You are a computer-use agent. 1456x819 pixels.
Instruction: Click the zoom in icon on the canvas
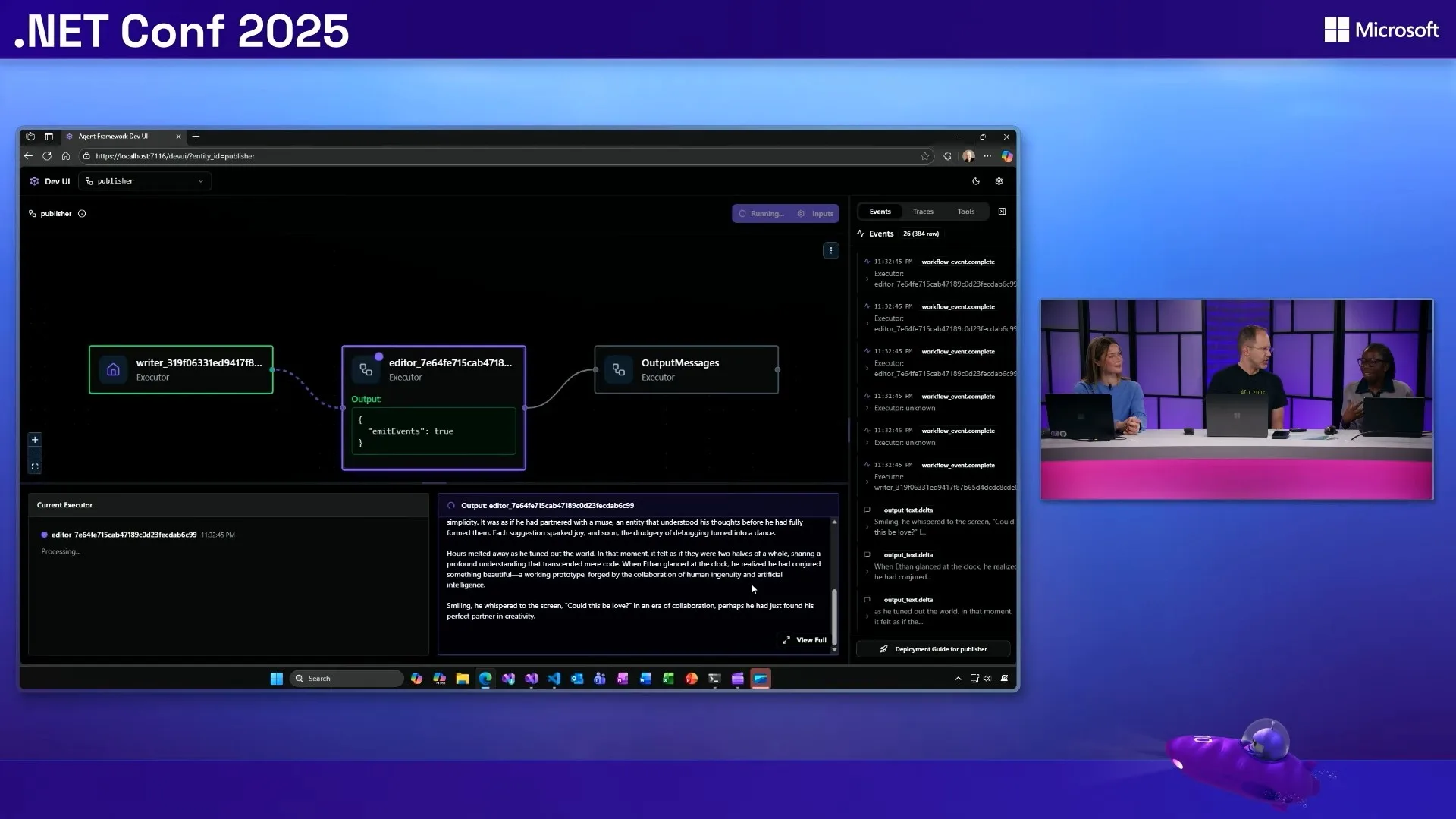tap(35, 440)
